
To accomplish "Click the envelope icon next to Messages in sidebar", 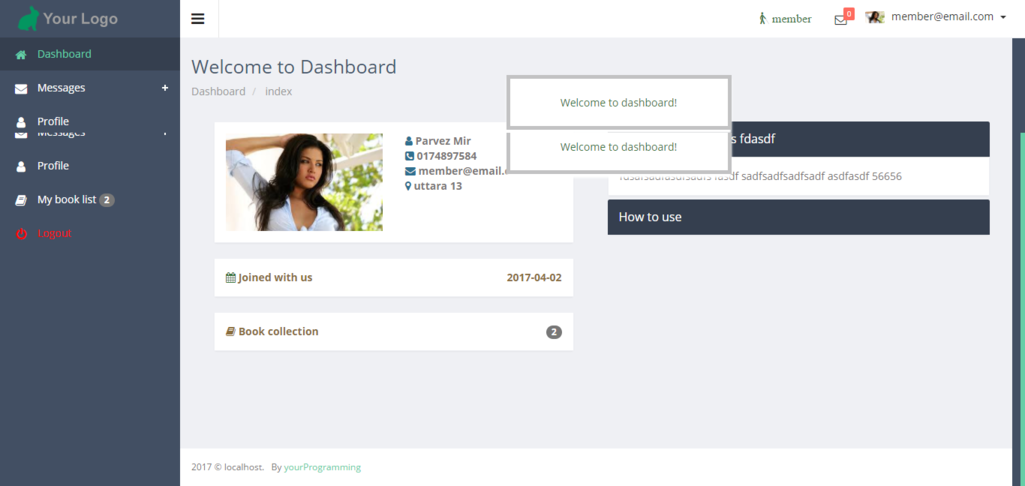I will [21, 89].
